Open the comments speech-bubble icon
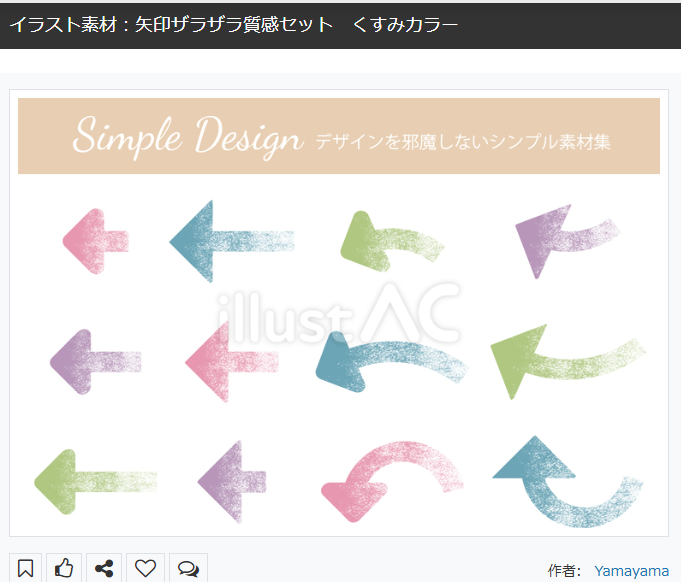 click(188, 568)
